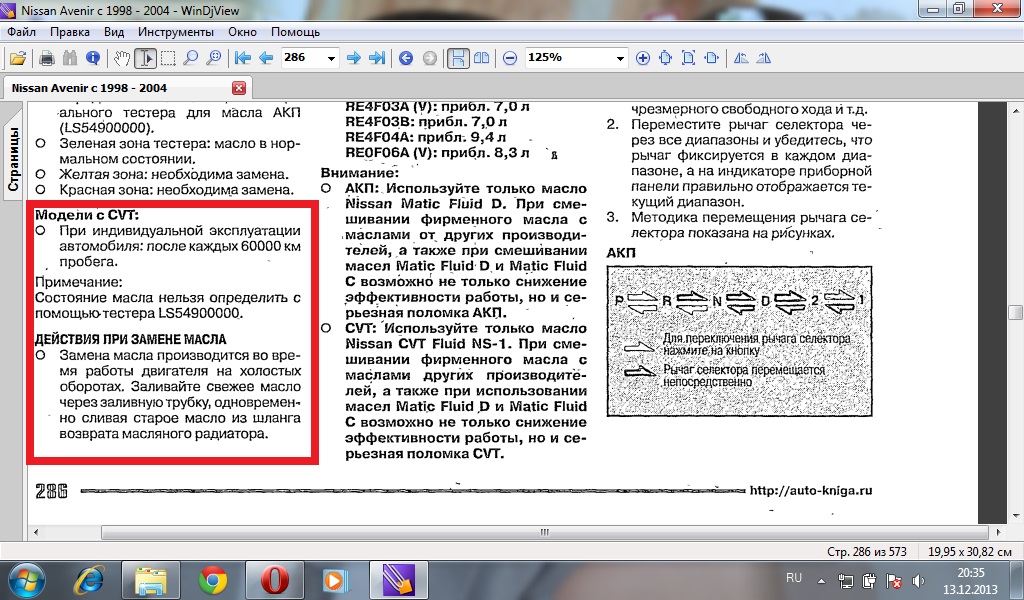Open Find with the binoculars icon
1024x600 pixels.
[69, 58]
